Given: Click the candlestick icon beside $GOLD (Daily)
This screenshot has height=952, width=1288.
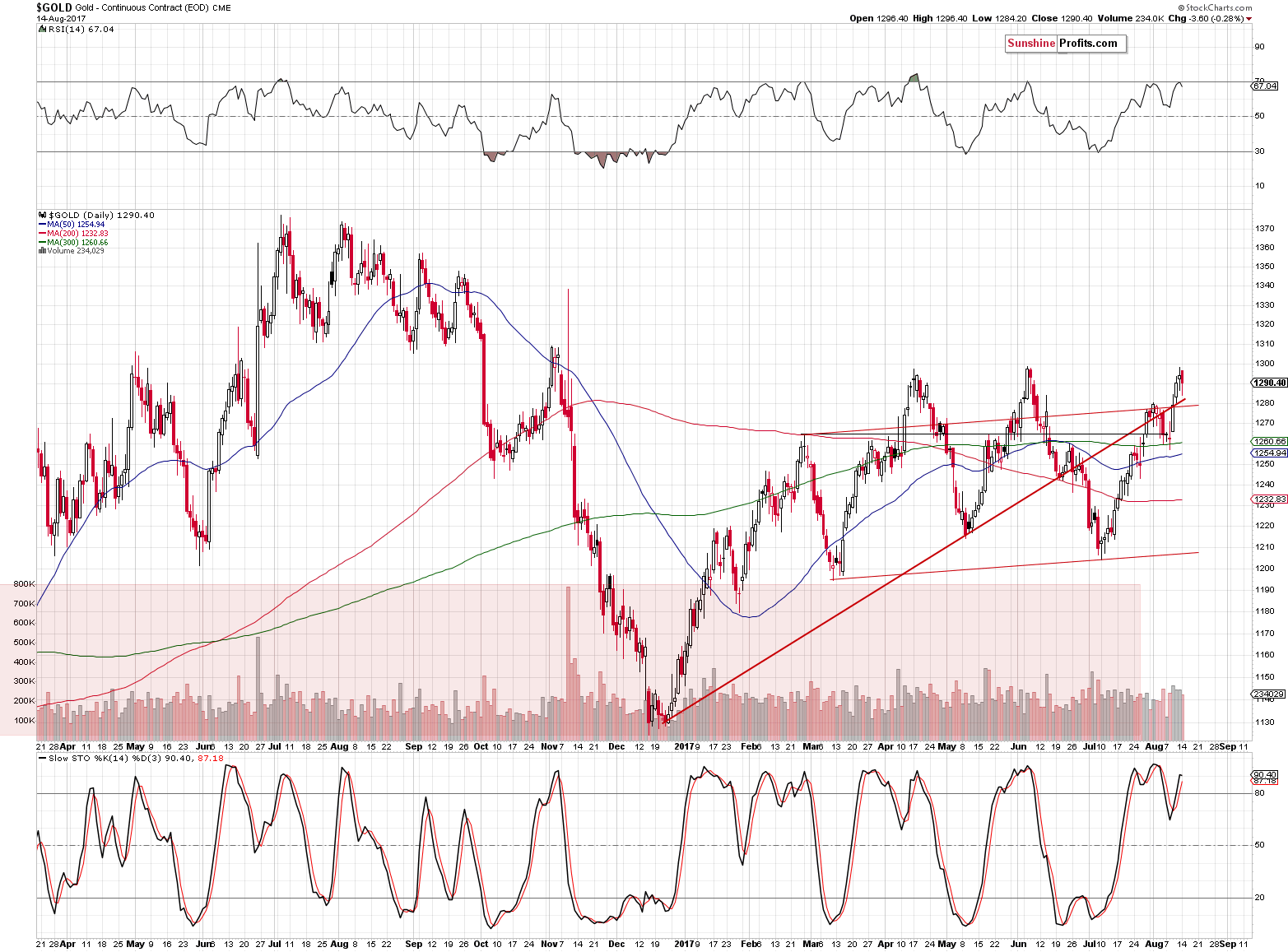Looking at the screenshot, I should (42, 215).
